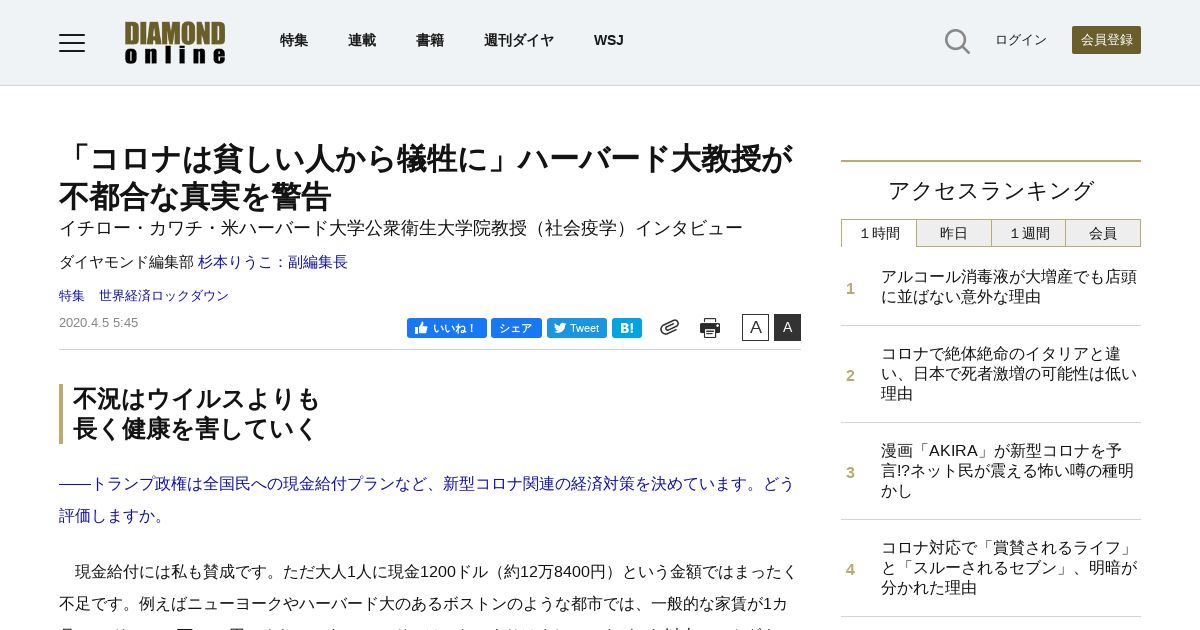1200x630 pixels.
Task: Switch to the １時間 ranking tab
Action: pyautogui.click(x=879, y=233)
